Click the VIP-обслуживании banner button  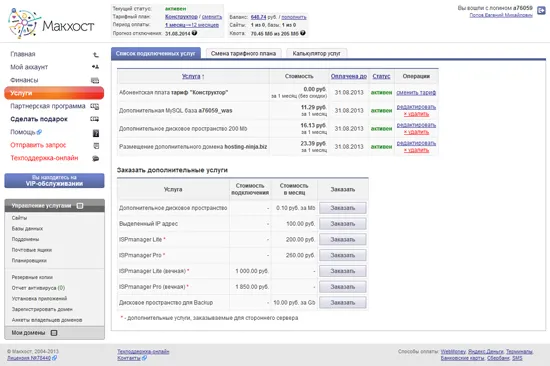(54, 180)
